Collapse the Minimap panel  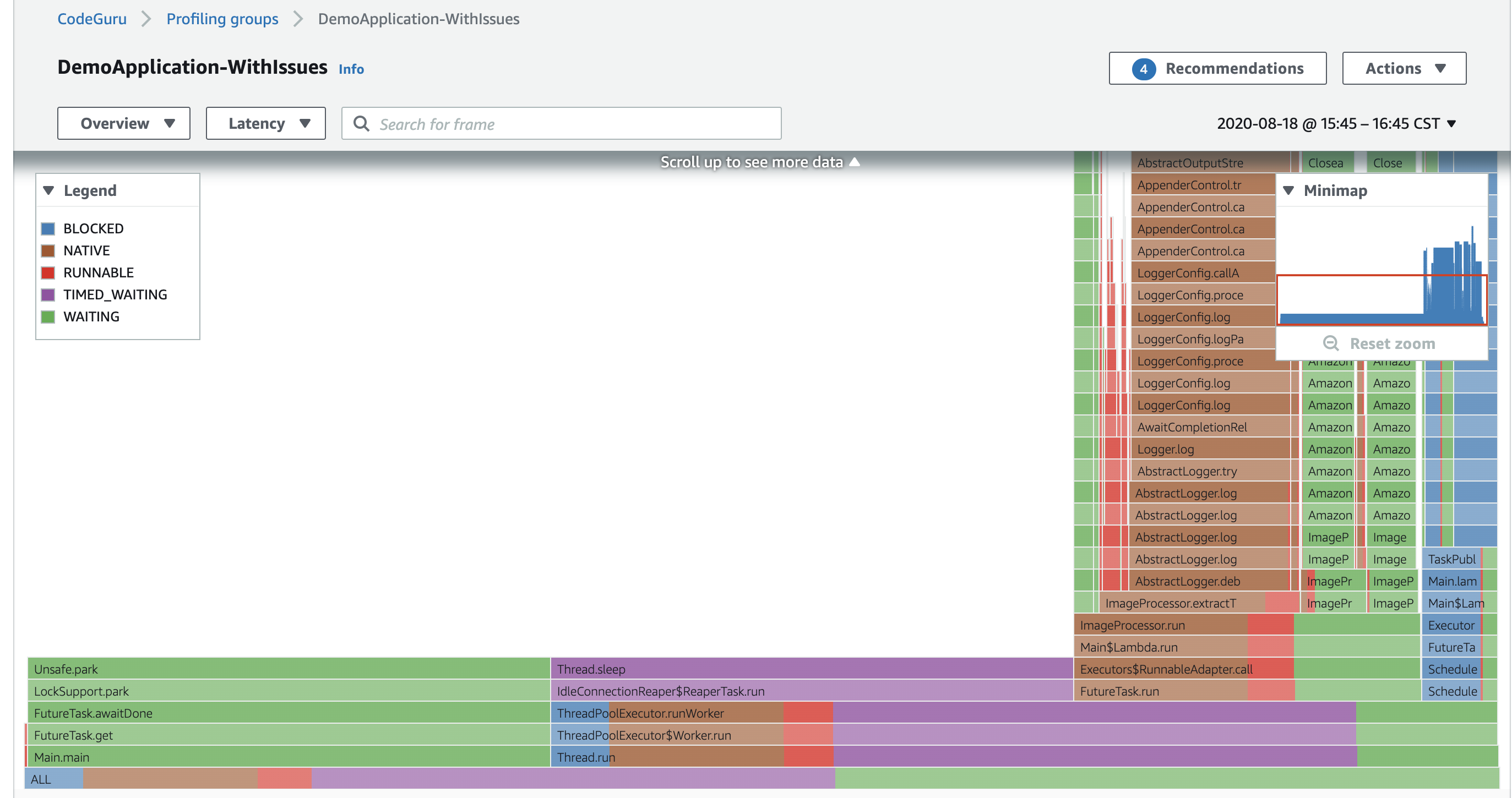coord(1289,191)
